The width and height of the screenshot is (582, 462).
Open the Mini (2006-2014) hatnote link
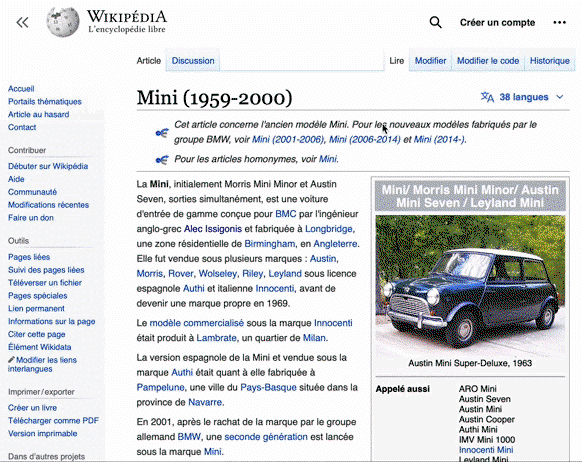(365, 140)
